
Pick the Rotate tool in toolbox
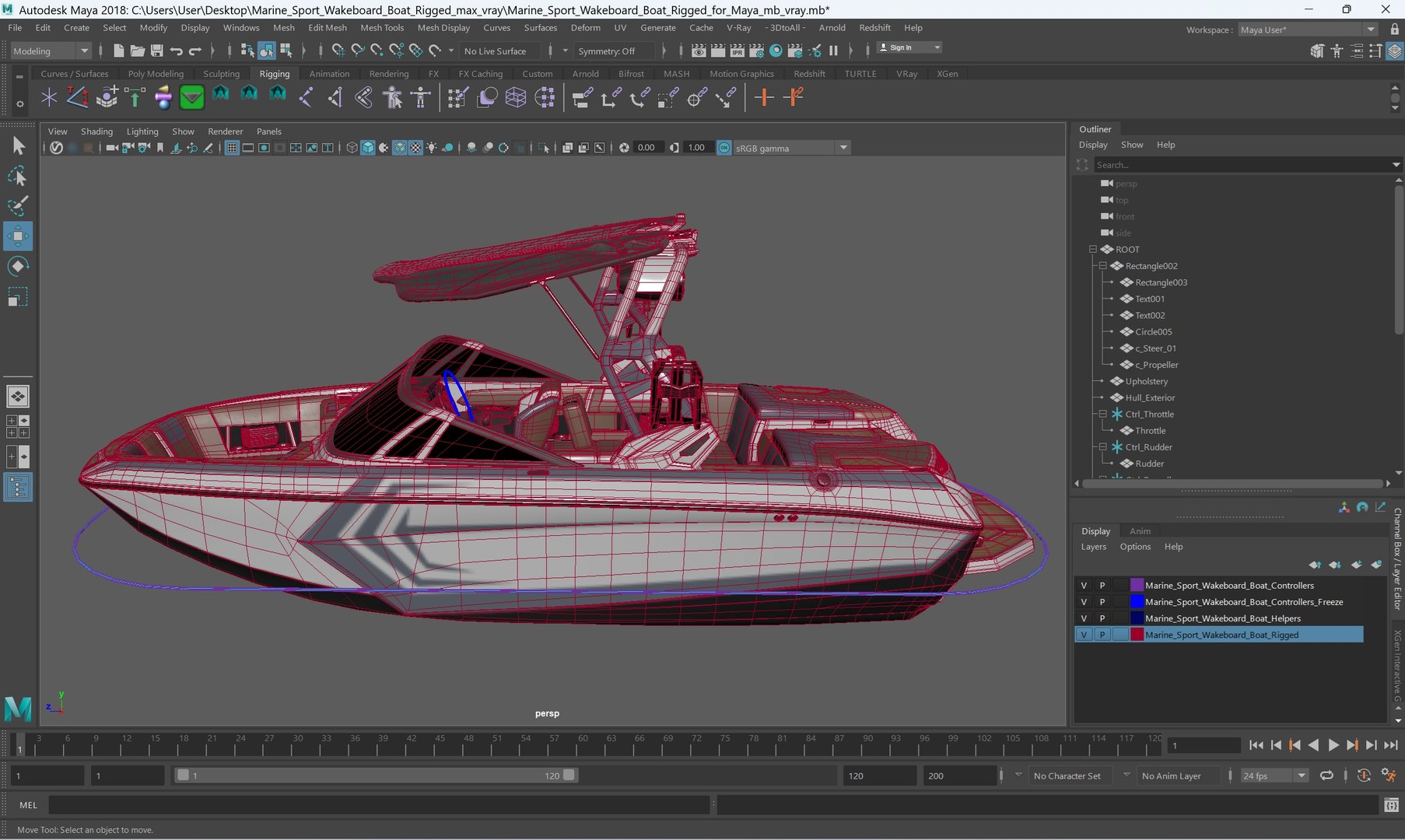pos(17,266)
